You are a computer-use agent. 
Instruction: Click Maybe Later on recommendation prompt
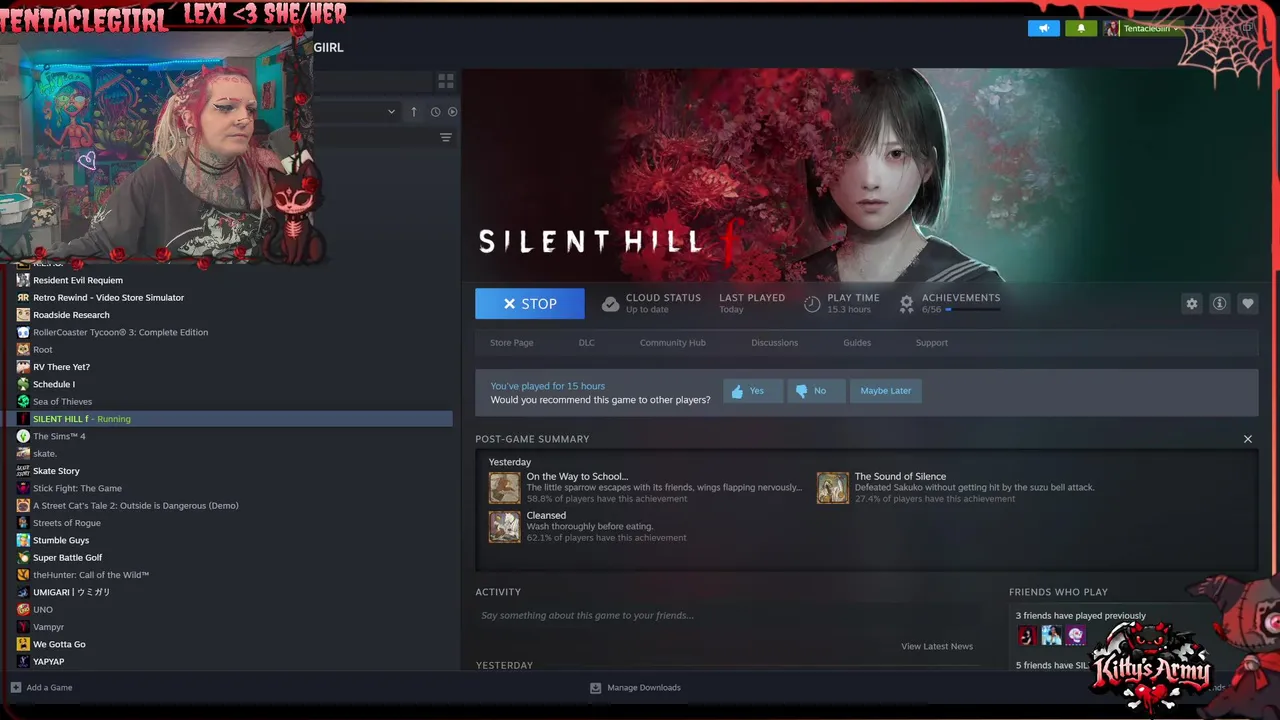pyautogui.click(x=886, y=391)
